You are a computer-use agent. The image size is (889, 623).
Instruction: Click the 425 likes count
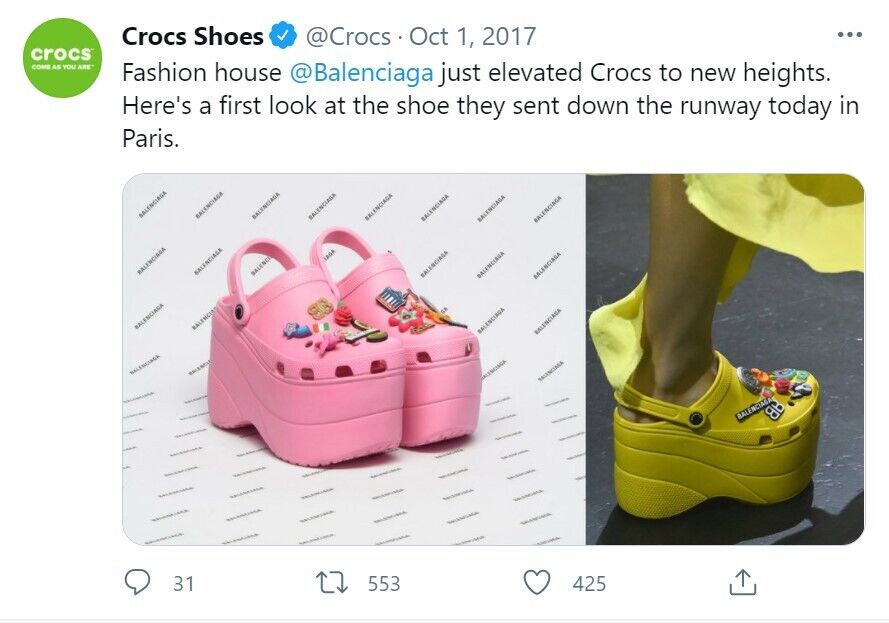click(x=589, y=583)
